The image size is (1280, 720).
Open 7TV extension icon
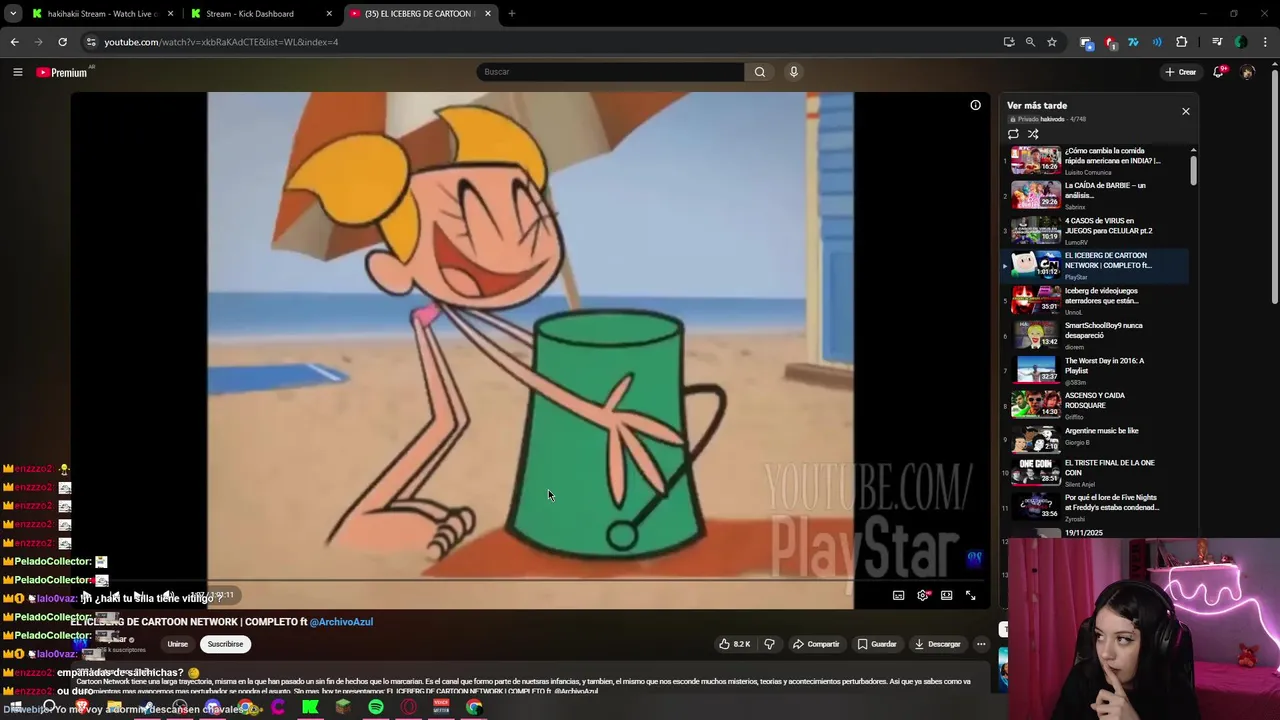1133,42
